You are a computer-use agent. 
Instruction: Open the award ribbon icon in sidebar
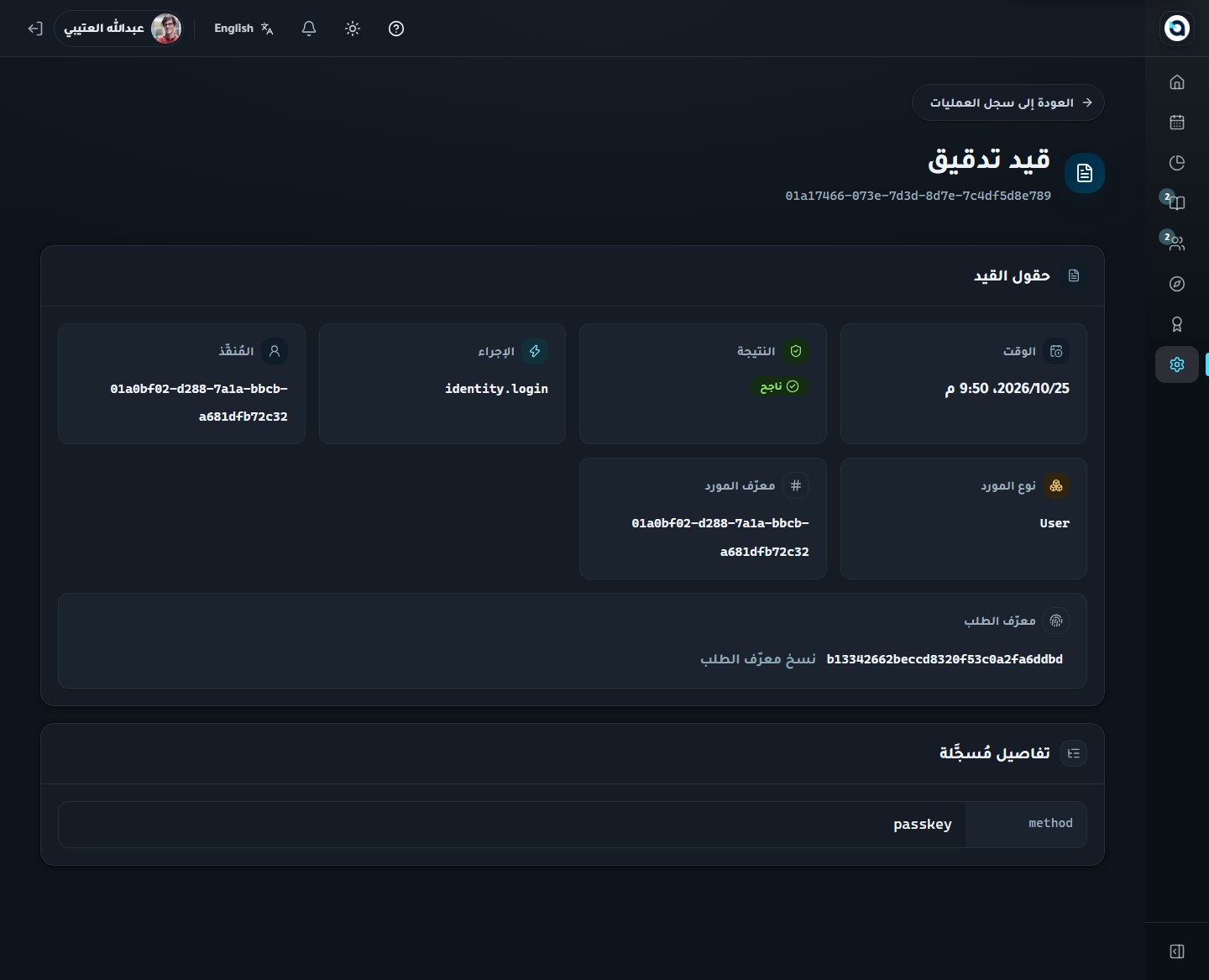[x=1177, y=324]
